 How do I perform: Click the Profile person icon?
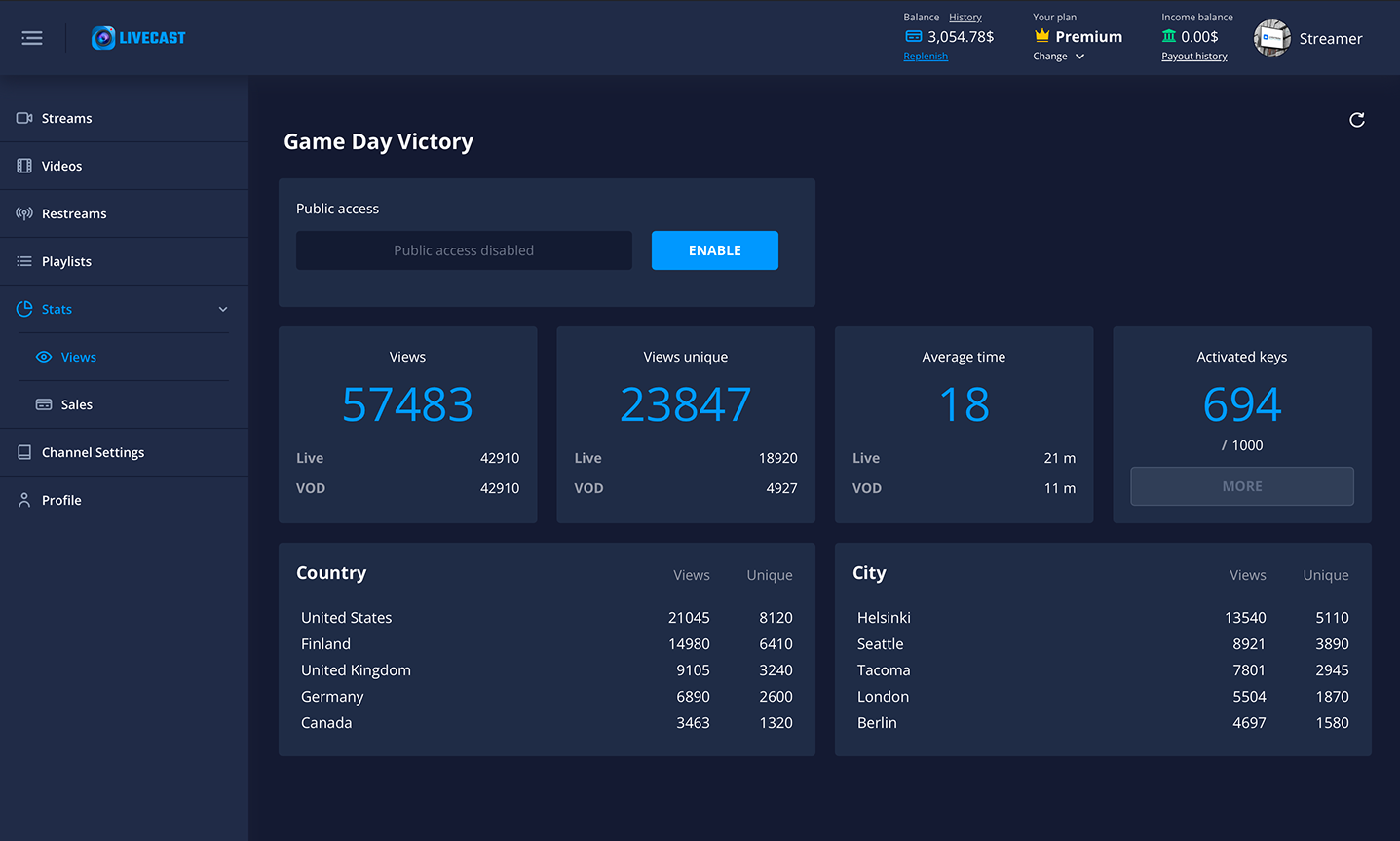coord(22,500)
